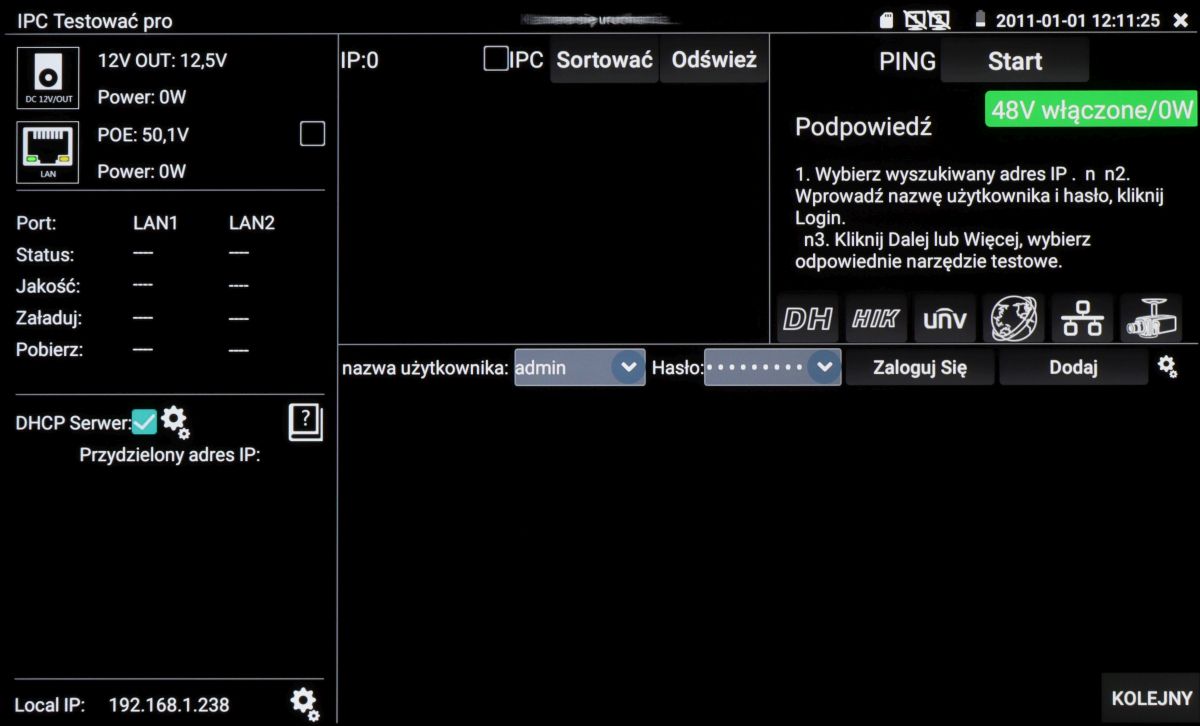Open the IP camera test icon

[1150, 319]
